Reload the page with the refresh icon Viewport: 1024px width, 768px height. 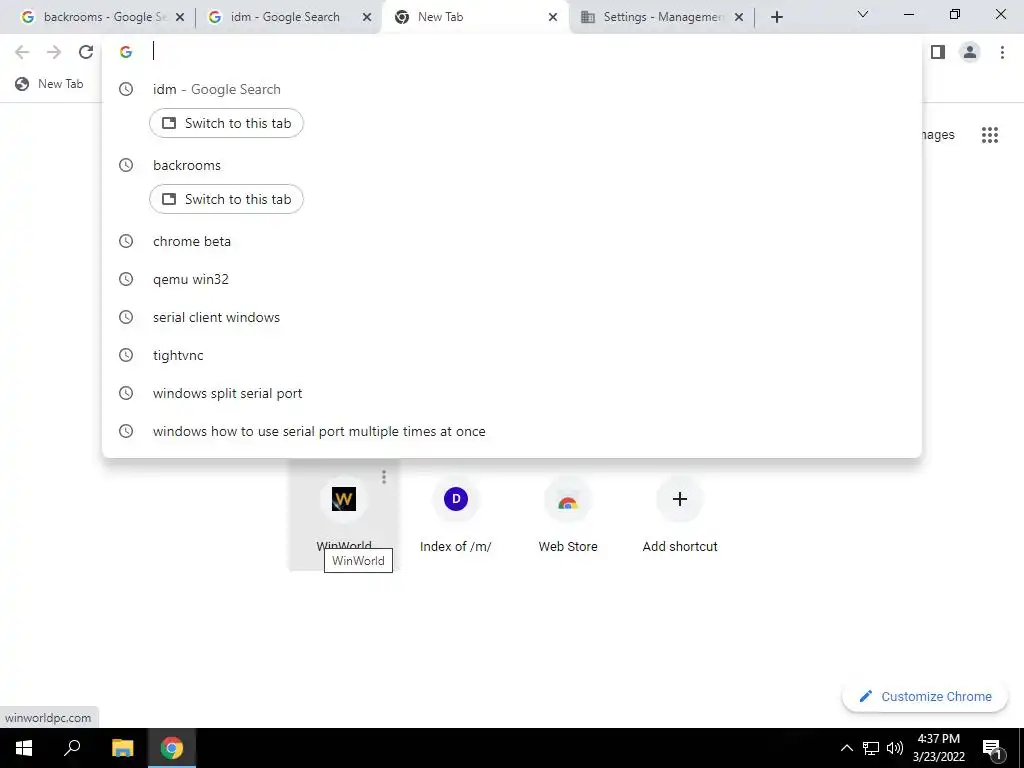(86, 52)
